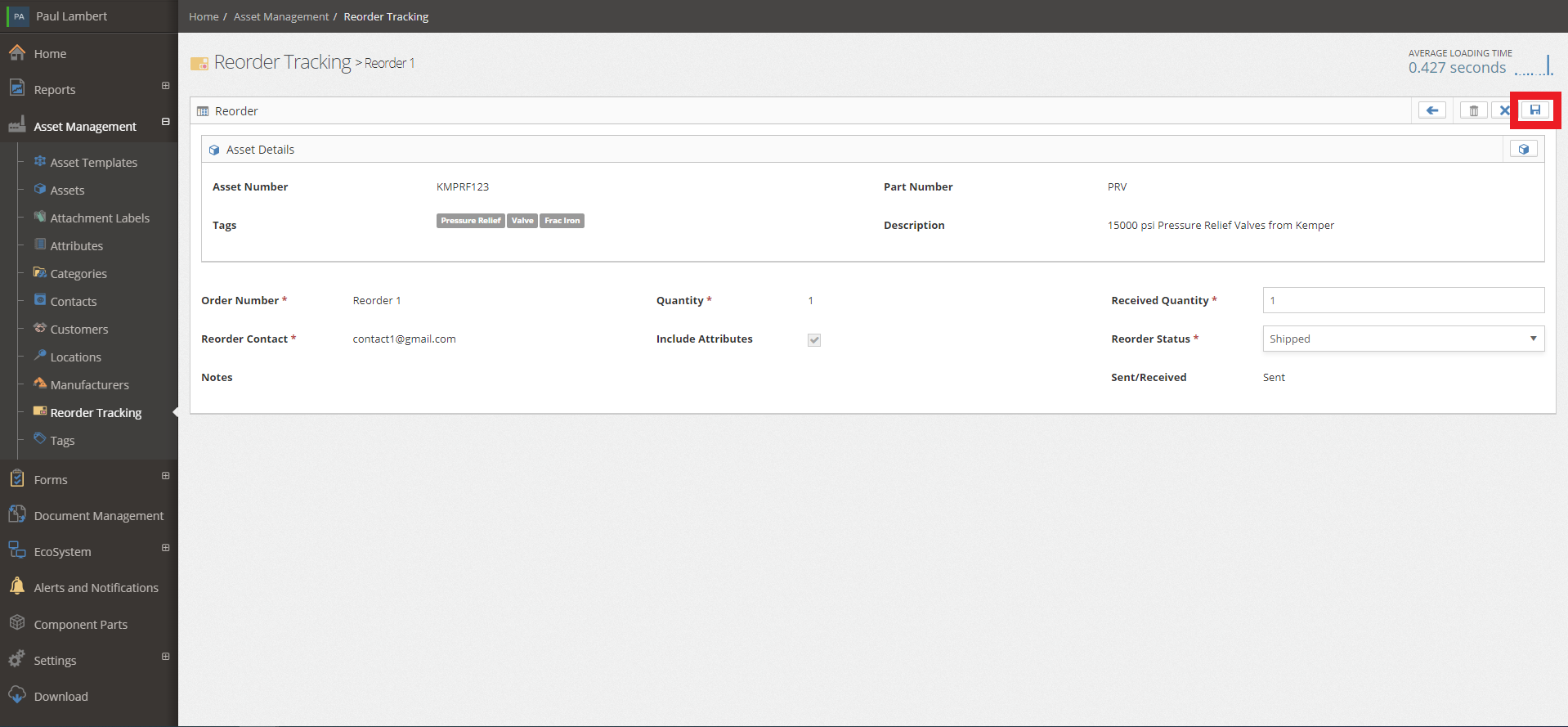1568x727 pixels.
Task: Click the Frac Iron tag
Action: click(562, 221)
